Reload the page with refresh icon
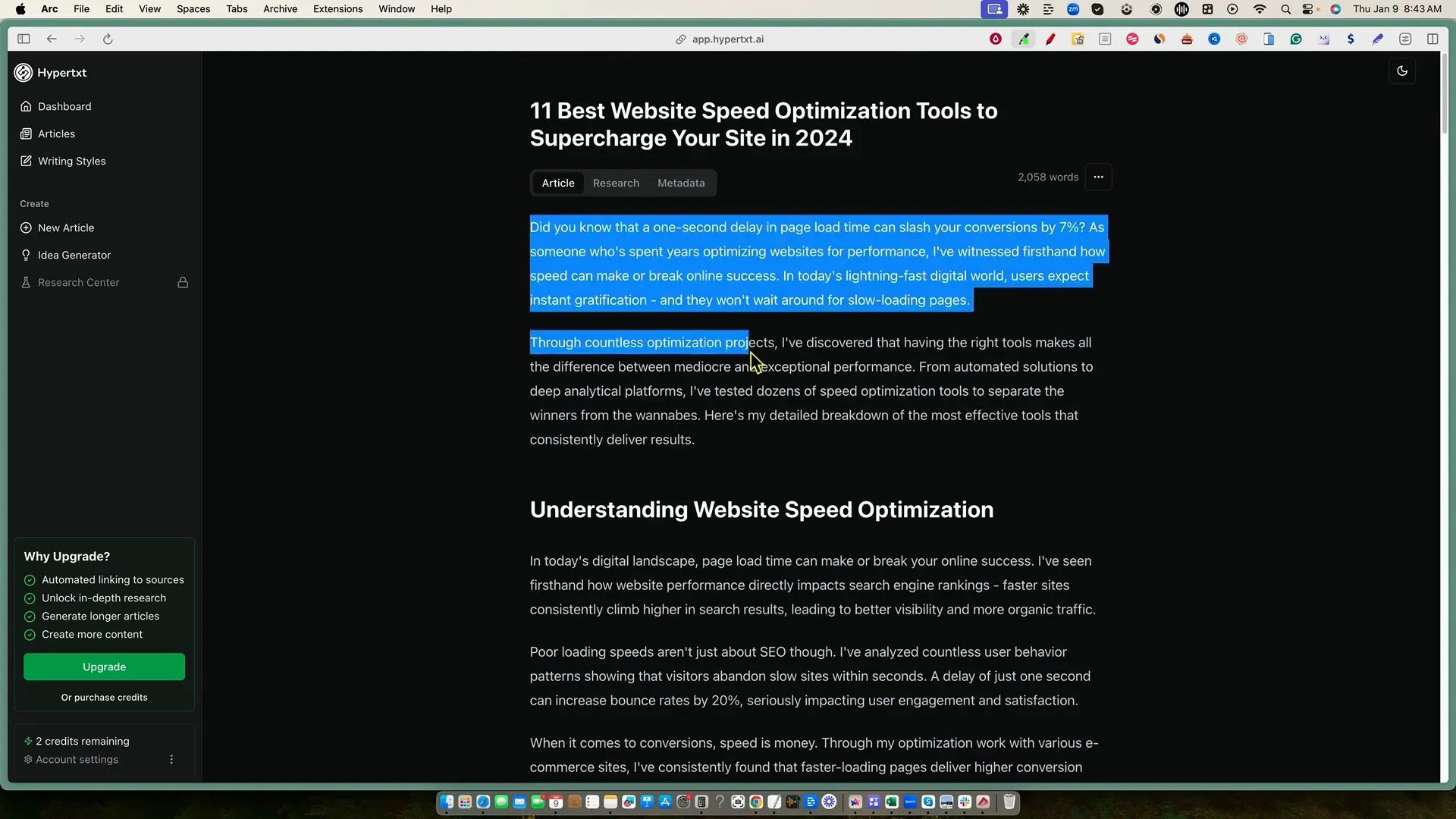Viewport: 1456px width, 819px height. click(x=108, y=39)
